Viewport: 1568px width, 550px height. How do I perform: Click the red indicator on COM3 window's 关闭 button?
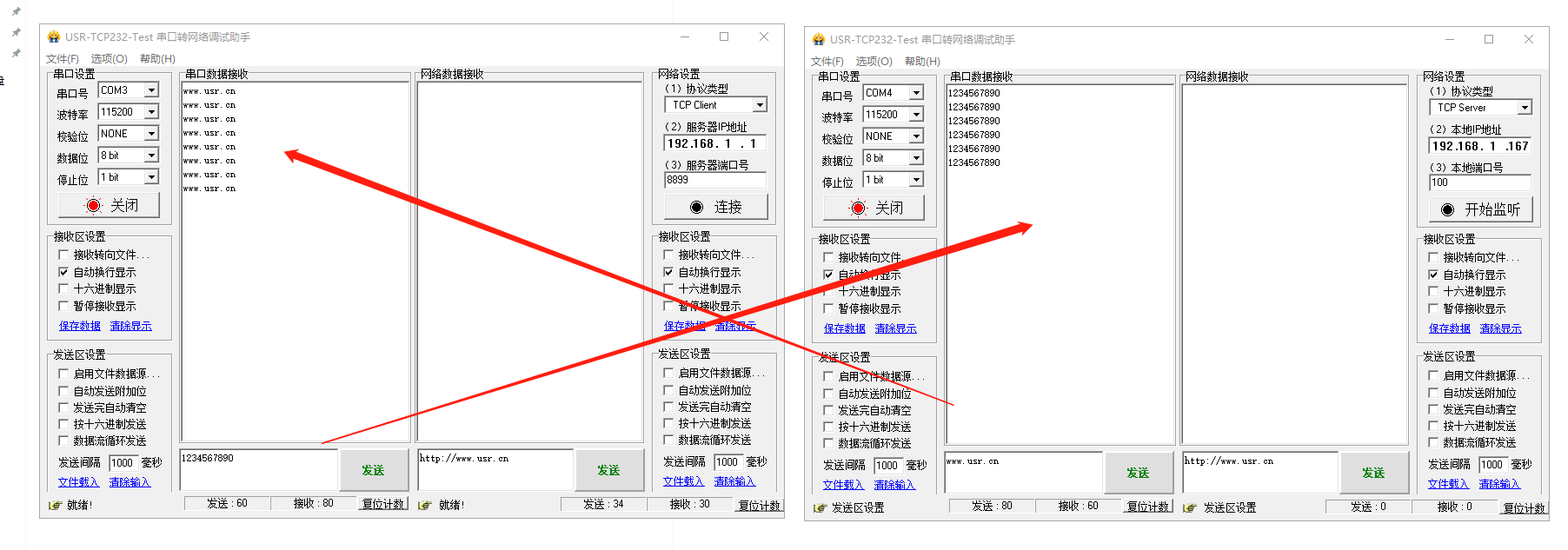[93, 206]
